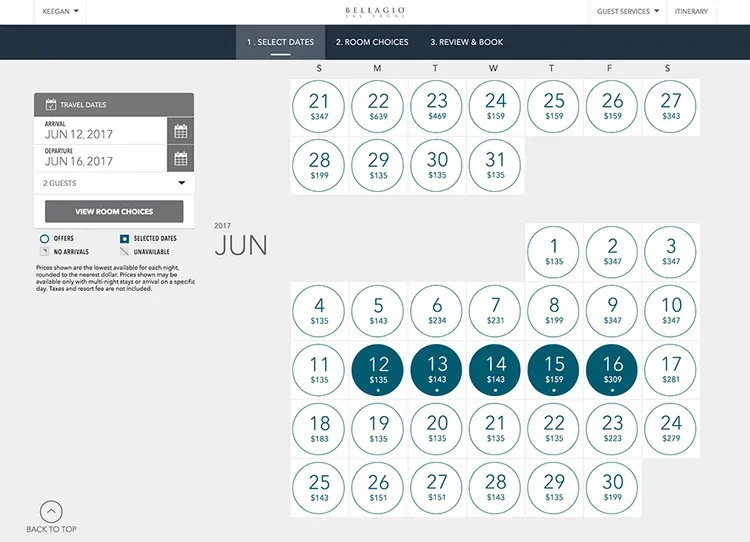The height and width of the screenshot is (542, 750).
Task: Open the departure date calendar icon
Action: pyautogui.click(x=180, y=158)
